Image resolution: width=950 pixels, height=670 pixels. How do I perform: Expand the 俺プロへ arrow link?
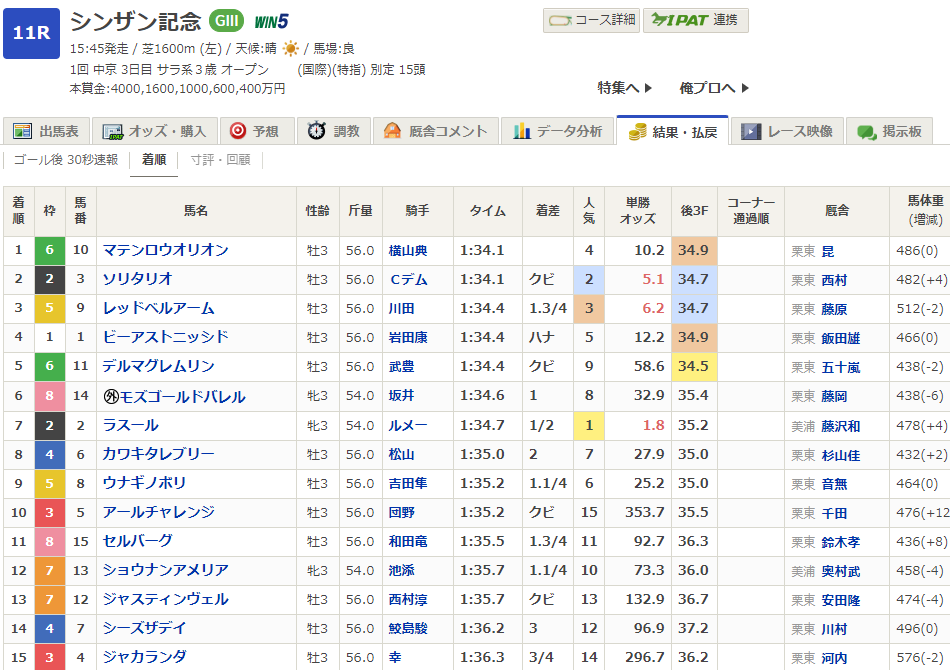point(714,88)
